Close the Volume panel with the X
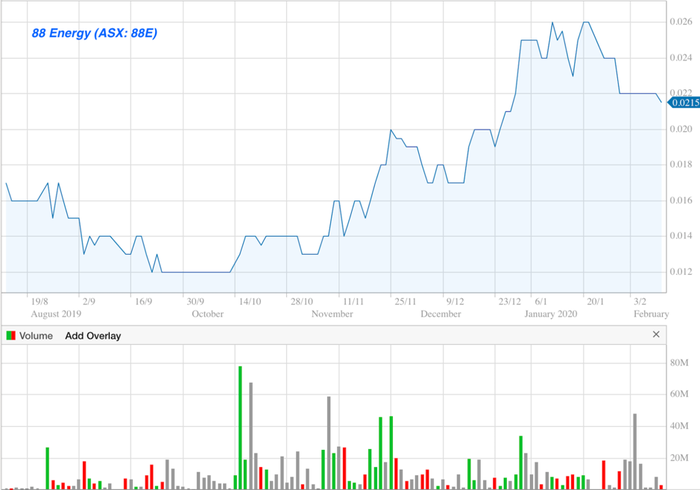 point(656,334)
